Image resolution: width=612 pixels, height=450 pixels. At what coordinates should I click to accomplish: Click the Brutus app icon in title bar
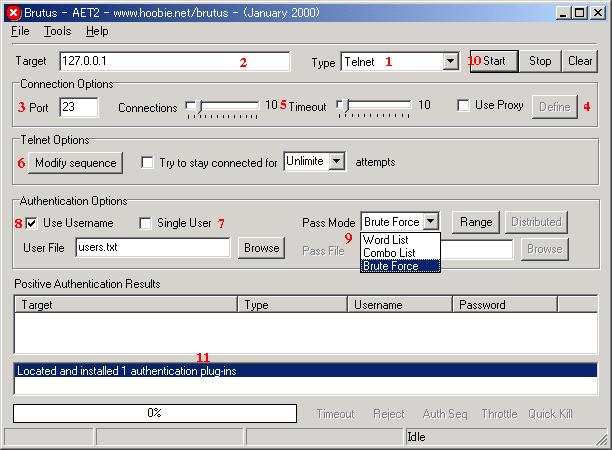[x=14, y=13]
